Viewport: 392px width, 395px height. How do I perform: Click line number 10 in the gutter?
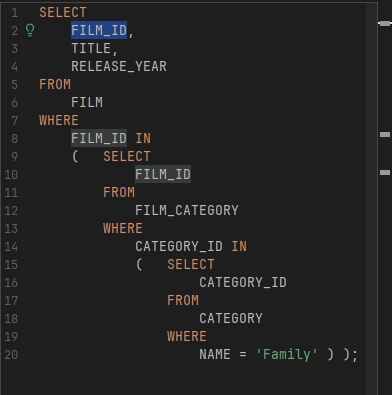[x=11, y=174]
